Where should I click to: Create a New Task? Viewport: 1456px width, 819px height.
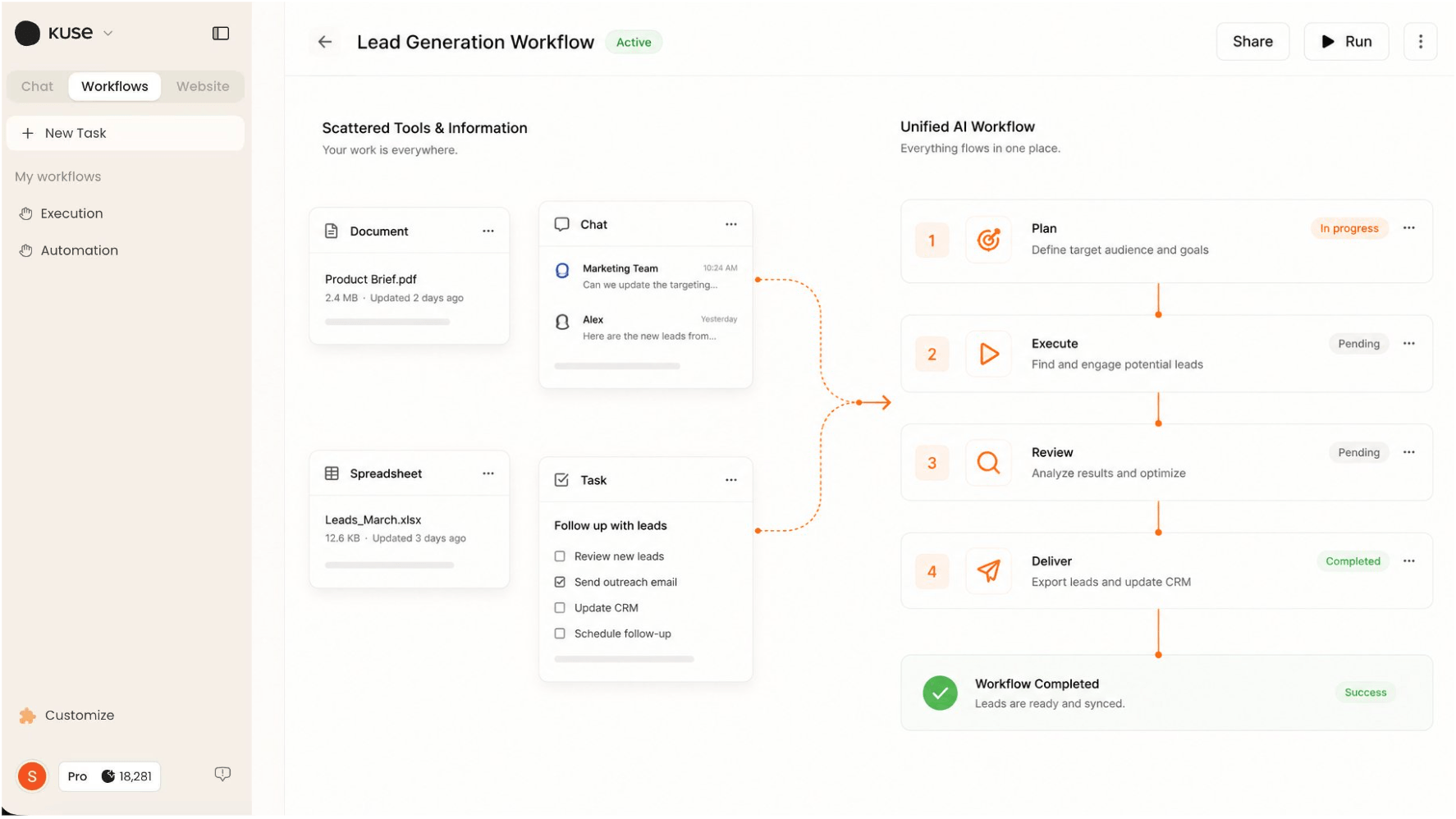tap(126, 133)
